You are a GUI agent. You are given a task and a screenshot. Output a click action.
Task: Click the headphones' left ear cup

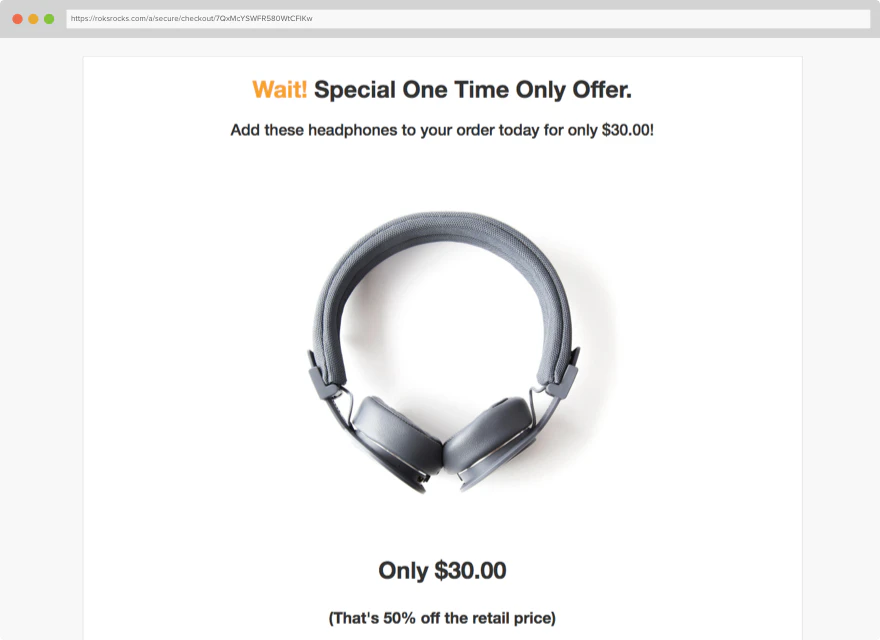(395, 439)
